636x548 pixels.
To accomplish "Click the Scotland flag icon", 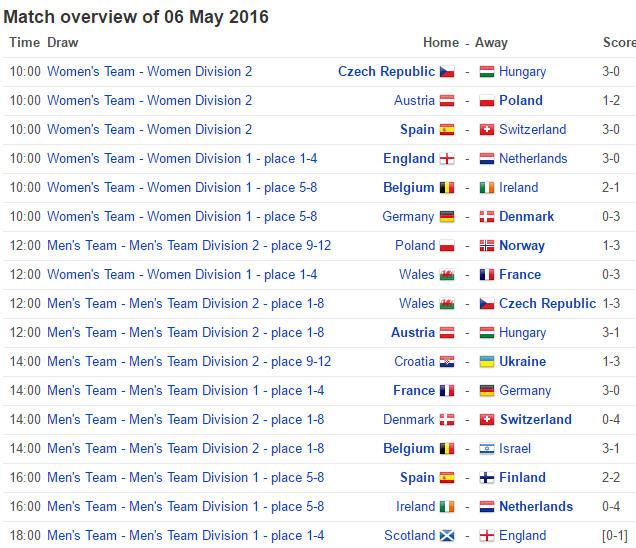I will pos(447,536).
